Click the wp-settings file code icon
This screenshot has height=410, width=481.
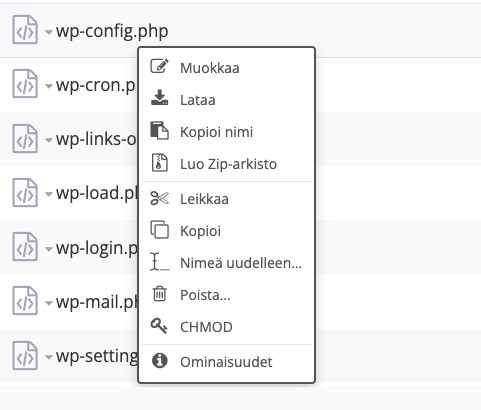(25, 355)
